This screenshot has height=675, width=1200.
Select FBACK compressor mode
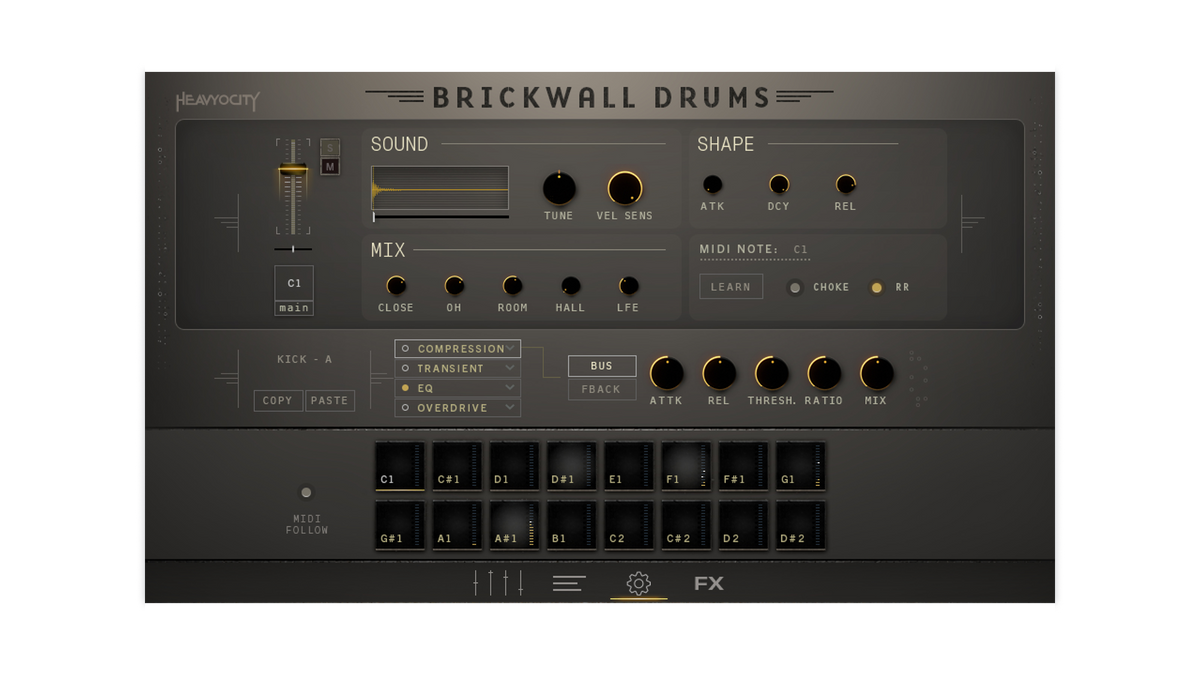point(602,389)
